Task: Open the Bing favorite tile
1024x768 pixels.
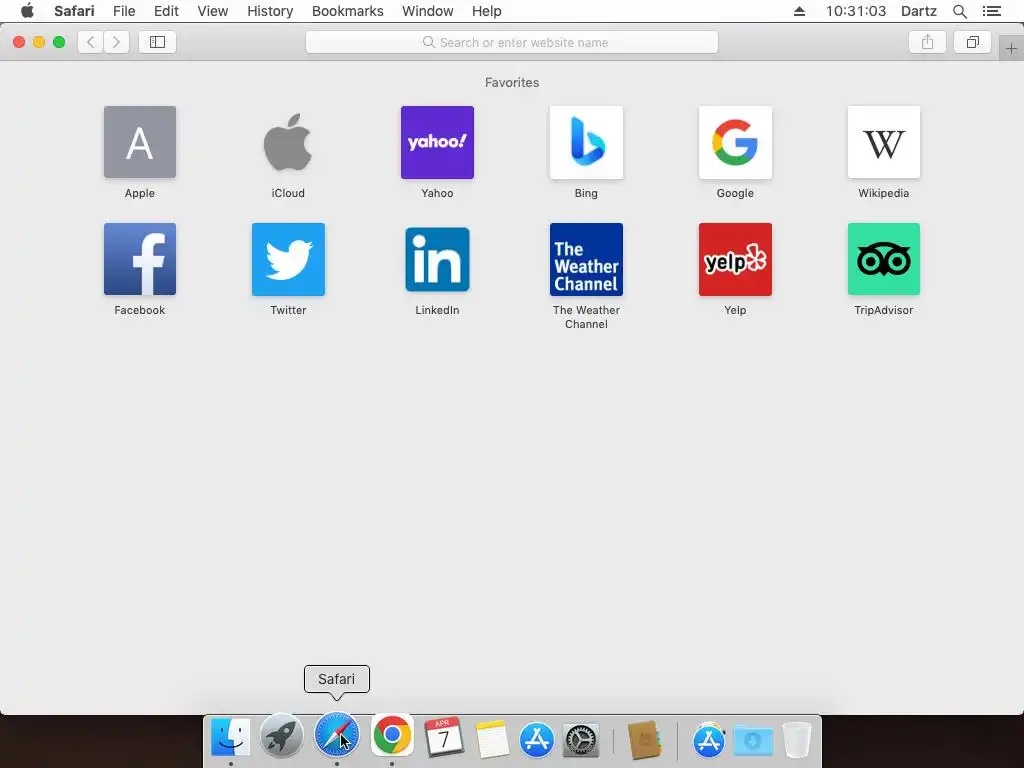Action: (x=586, y=142)
